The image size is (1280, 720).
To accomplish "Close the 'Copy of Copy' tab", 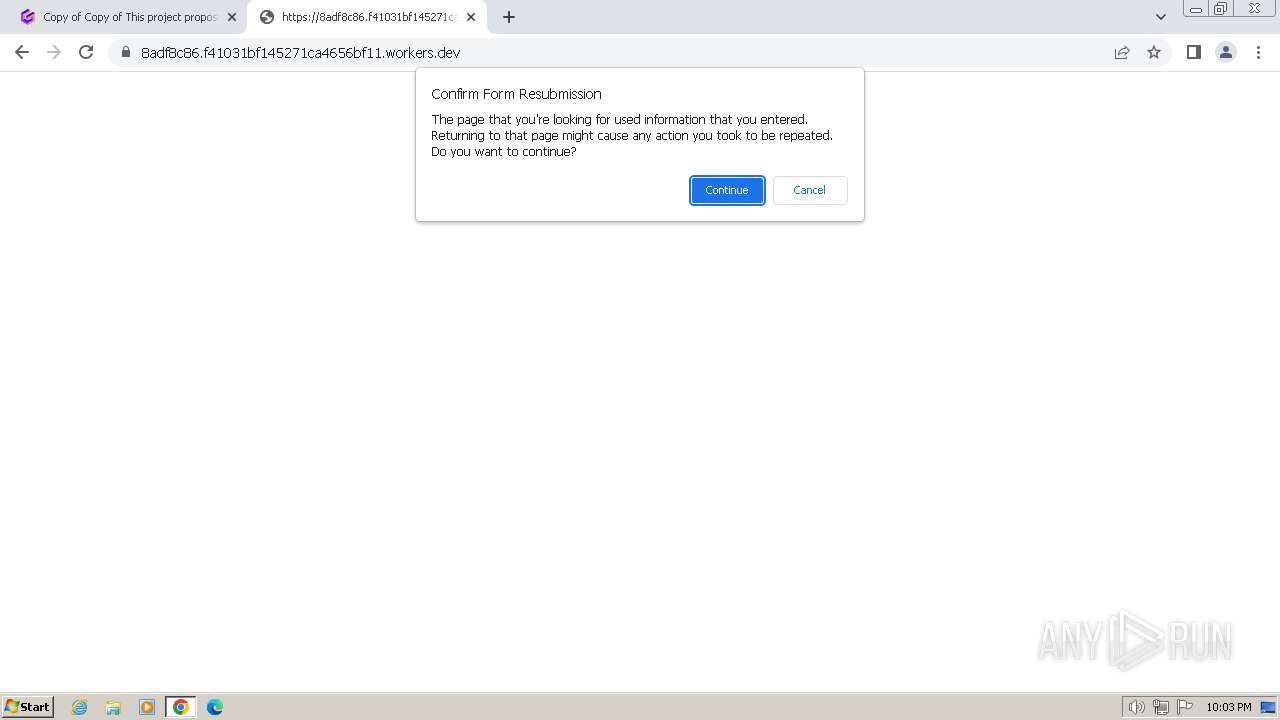I will pyautogui.click(x=232, y=17).
